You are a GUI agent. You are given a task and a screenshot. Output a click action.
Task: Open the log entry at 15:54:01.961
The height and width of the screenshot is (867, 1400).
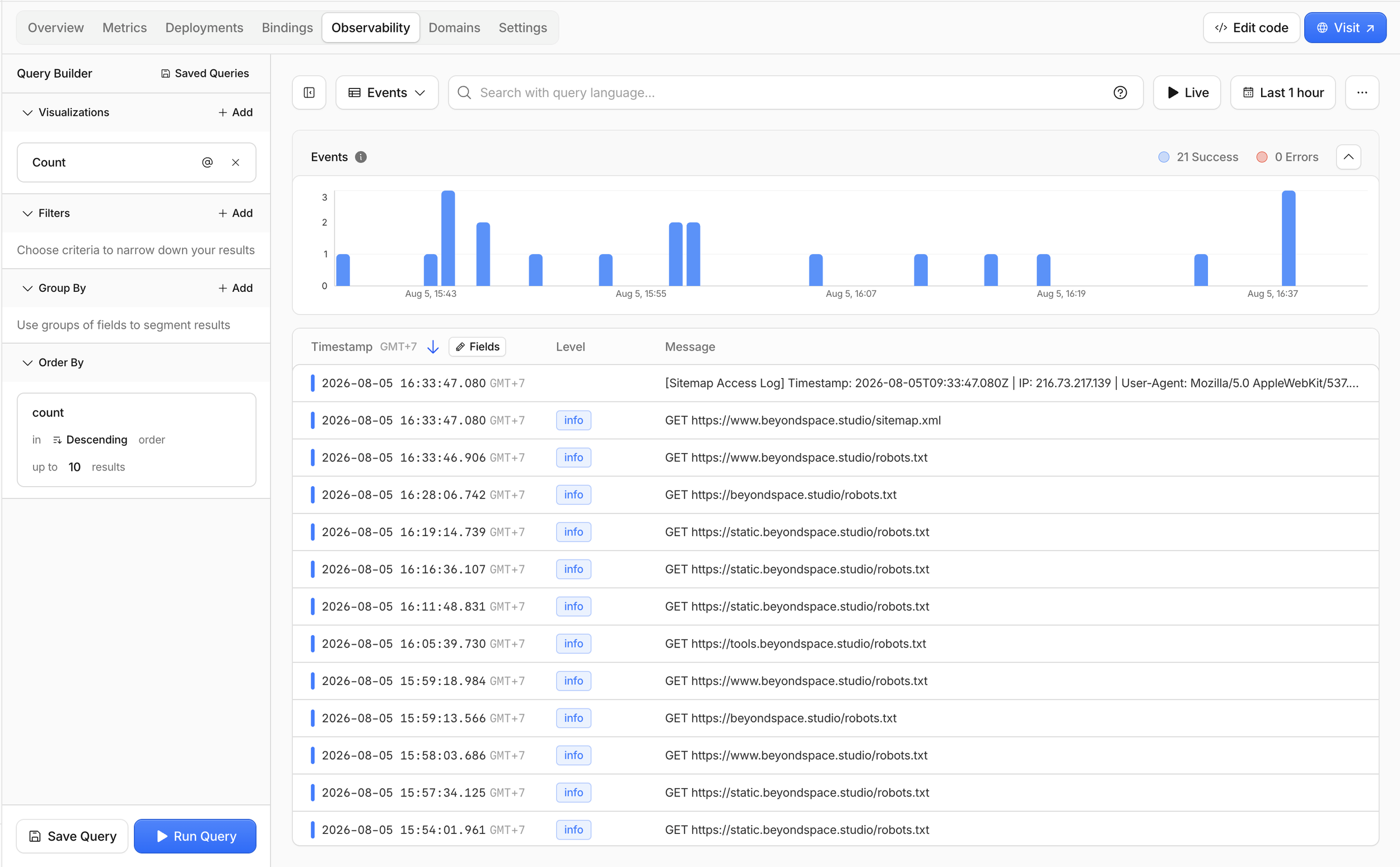pos(836,829)
